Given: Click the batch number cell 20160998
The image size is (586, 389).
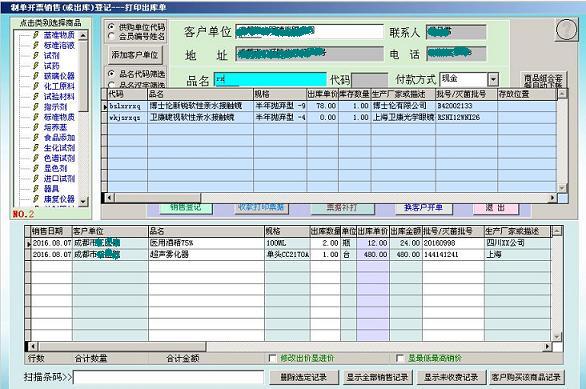Looking at the screenshot, I should click(x=453, y=243).
